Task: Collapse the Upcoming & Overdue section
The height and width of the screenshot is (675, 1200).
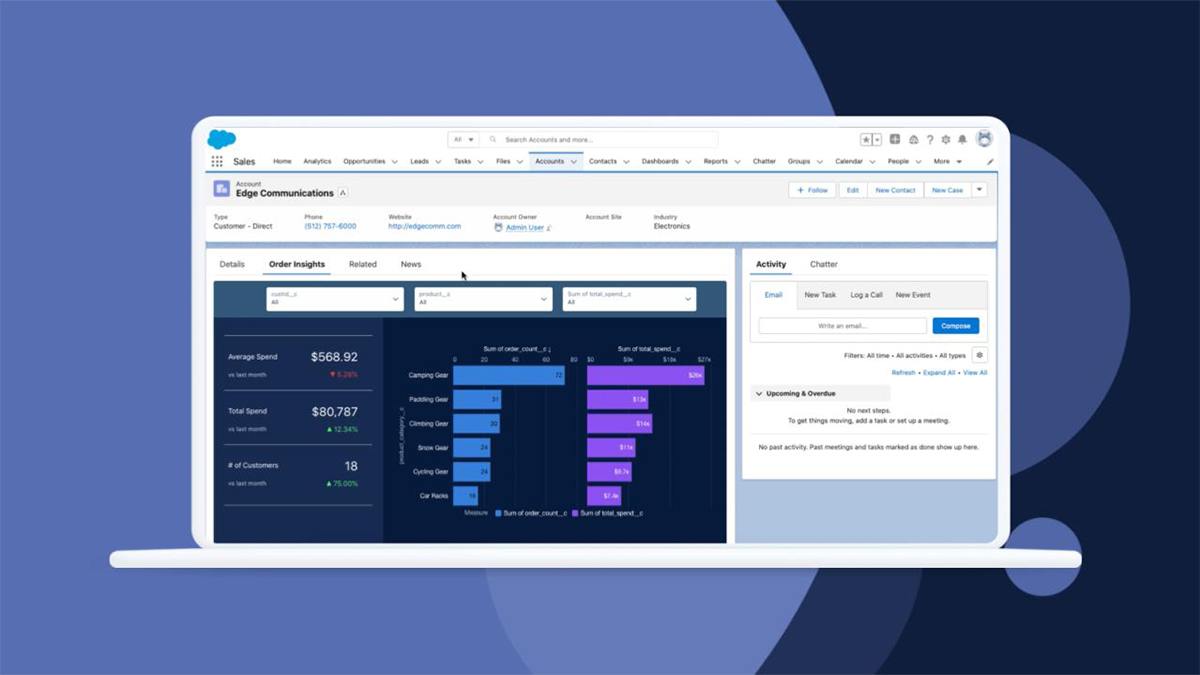Action: (x=759, y=394)
